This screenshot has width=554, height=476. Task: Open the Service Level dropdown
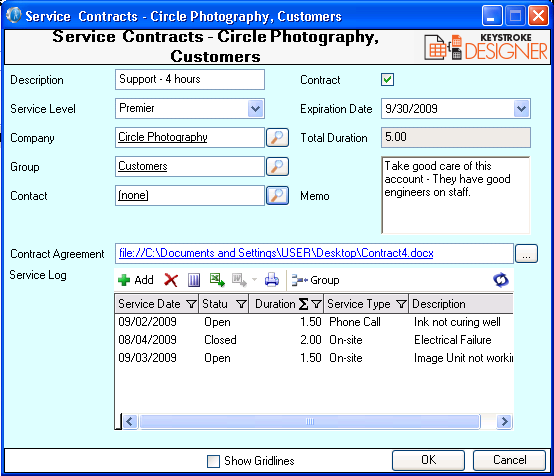255,108
